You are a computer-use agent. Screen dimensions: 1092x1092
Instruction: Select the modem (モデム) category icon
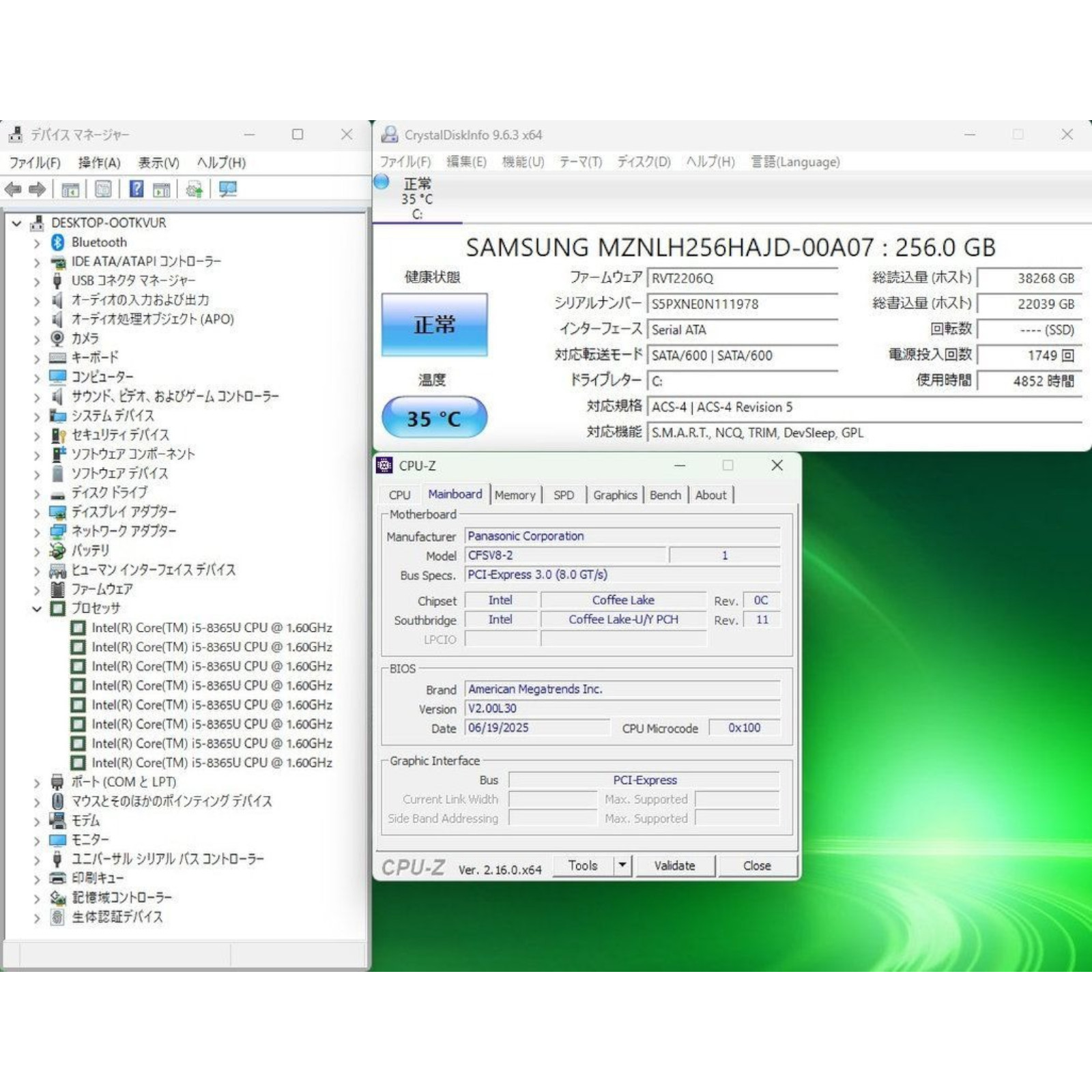coord(58,820)
